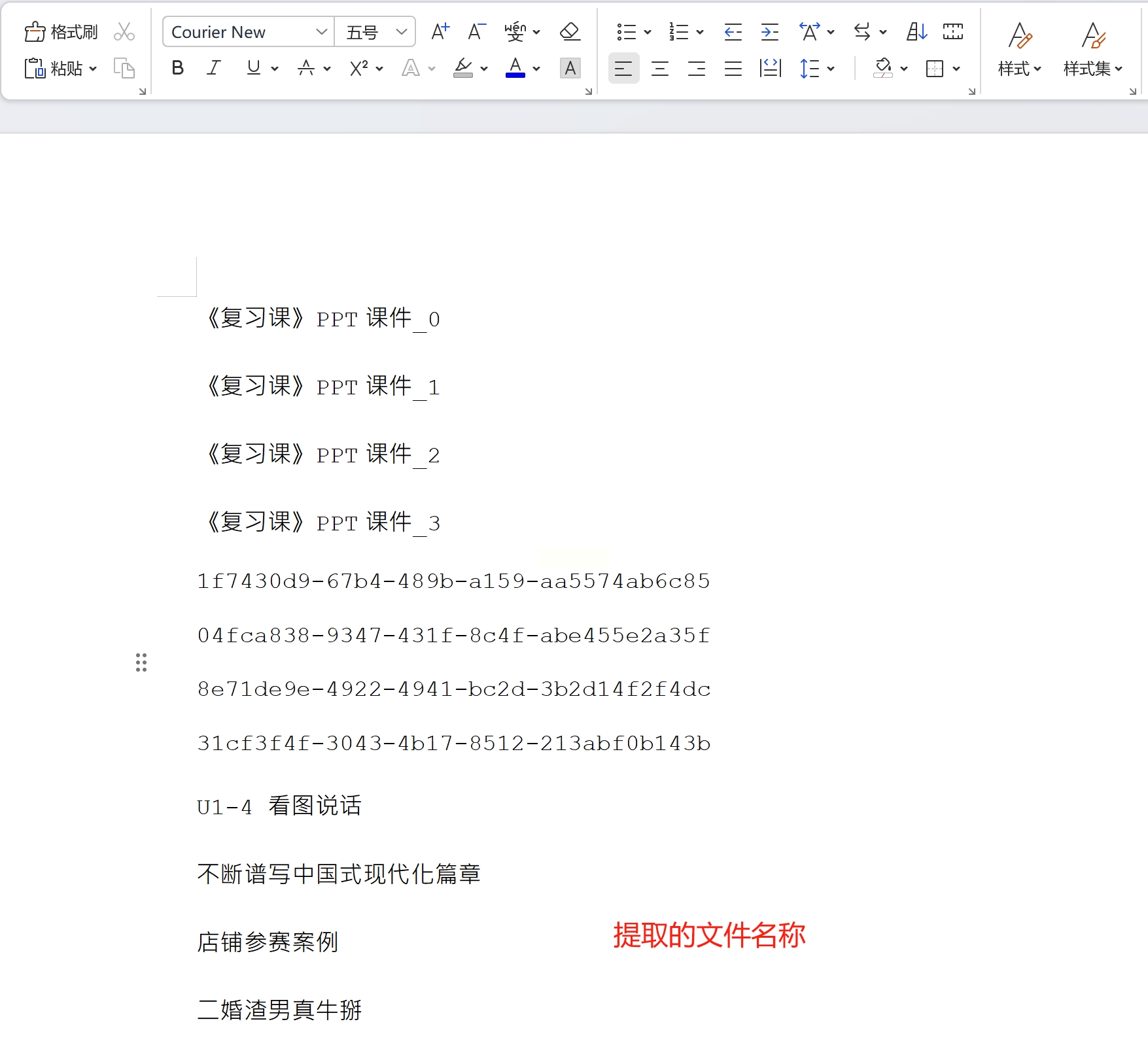This screenshot has width=1148, height=1047.
Task: Open the Courier New font dropdown
Action: [249, 32]
